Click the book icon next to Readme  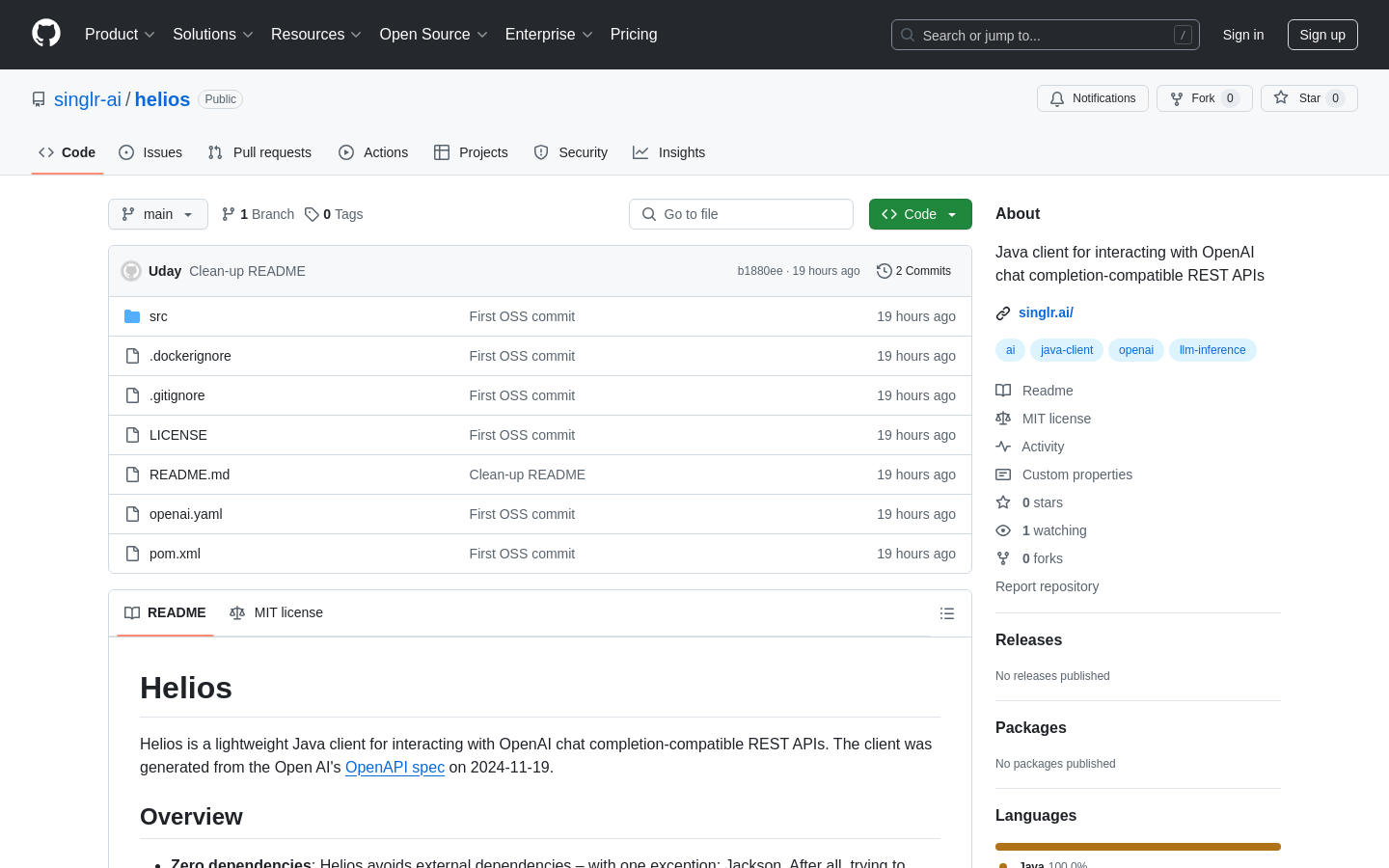[1003, 391]
